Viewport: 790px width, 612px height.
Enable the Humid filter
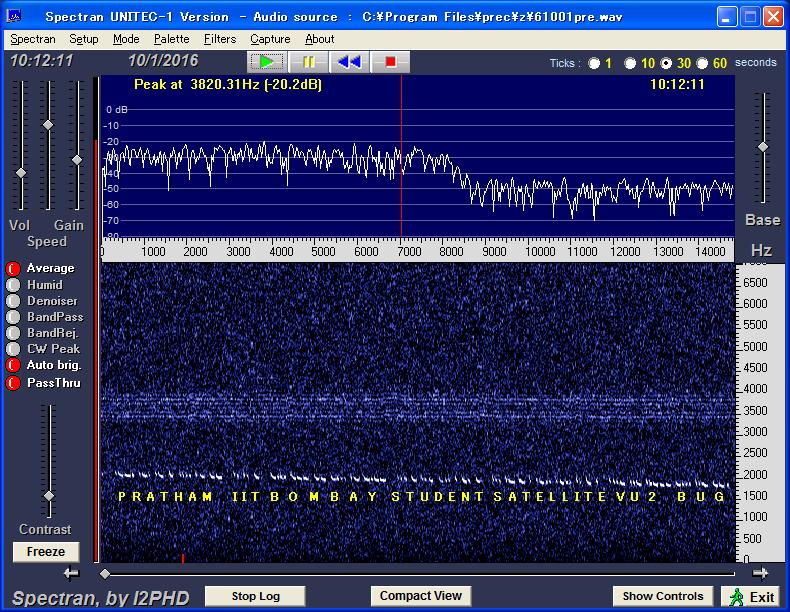(x=13, y=285)
